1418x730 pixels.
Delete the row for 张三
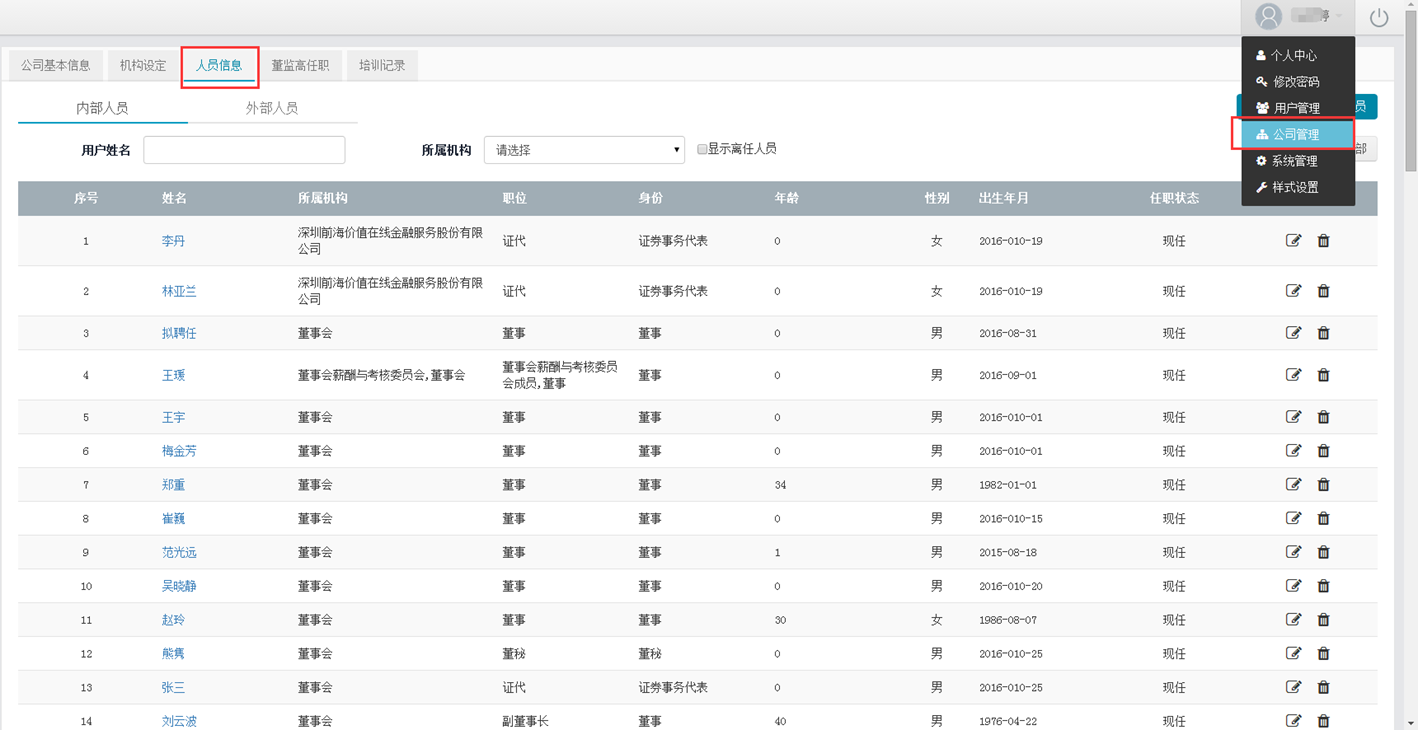(1323, 687)
